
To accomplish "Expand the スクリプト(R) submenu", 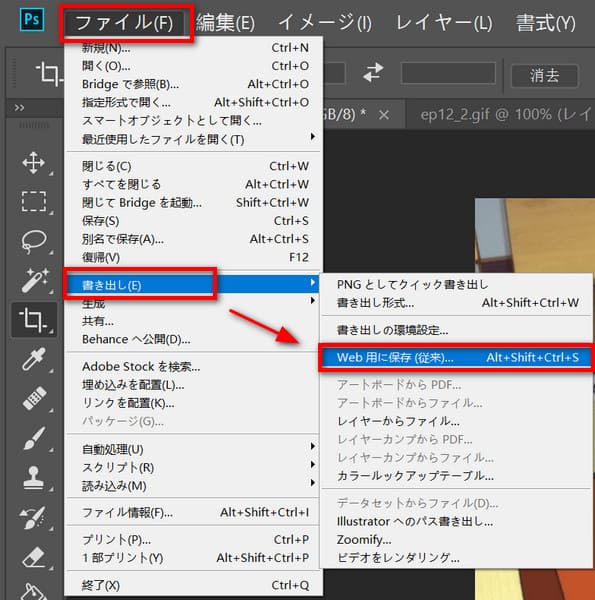I will 195,468.
